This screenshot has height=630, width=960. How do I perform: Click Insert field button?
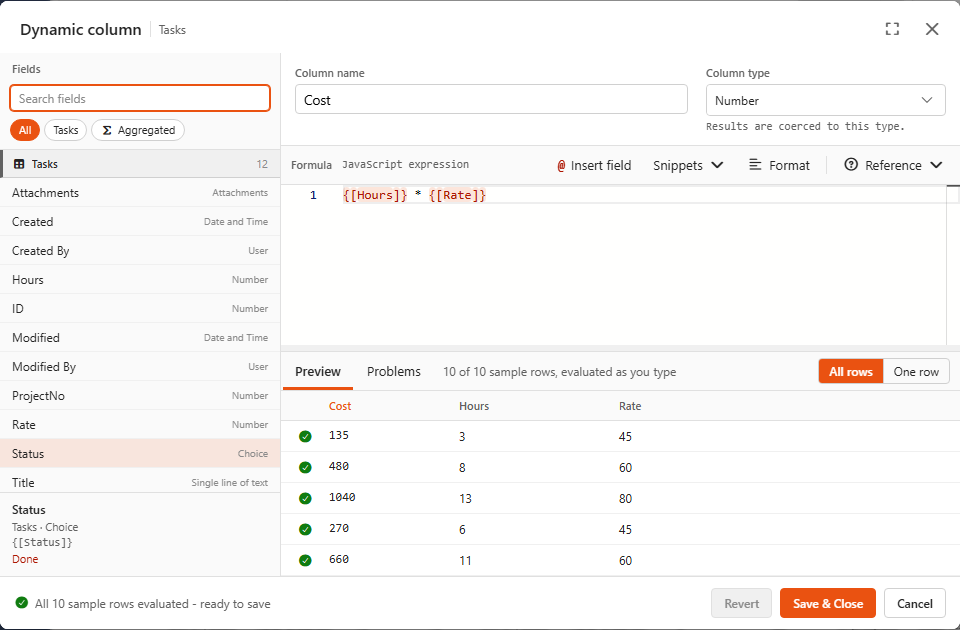point(594,165)
